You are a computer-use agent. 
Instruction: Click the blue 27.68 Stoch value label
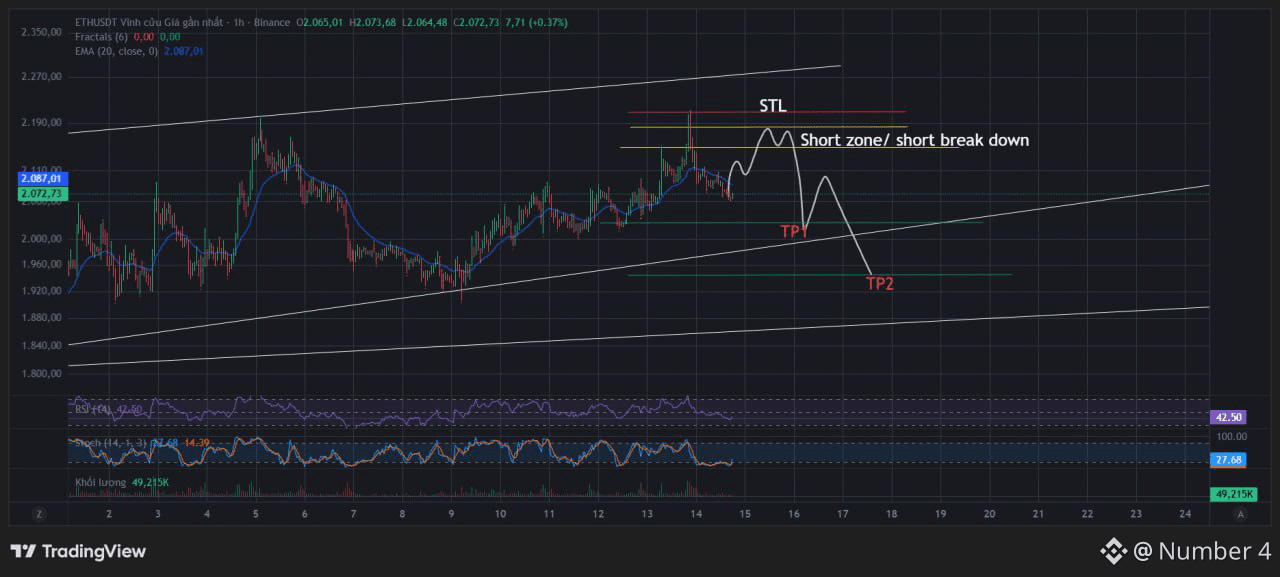pyautogui.click(x=1227, y=459)
